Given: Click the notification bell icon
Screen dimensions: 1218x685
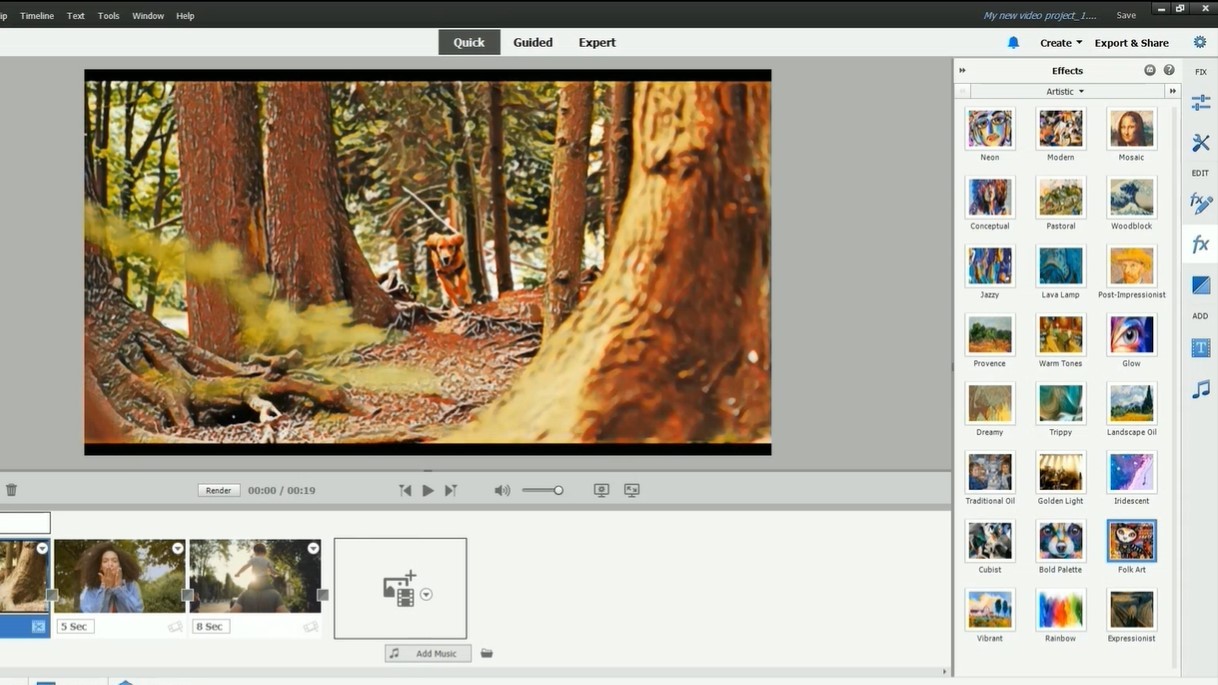Looking at the screenshot, I should (1013, 43).
